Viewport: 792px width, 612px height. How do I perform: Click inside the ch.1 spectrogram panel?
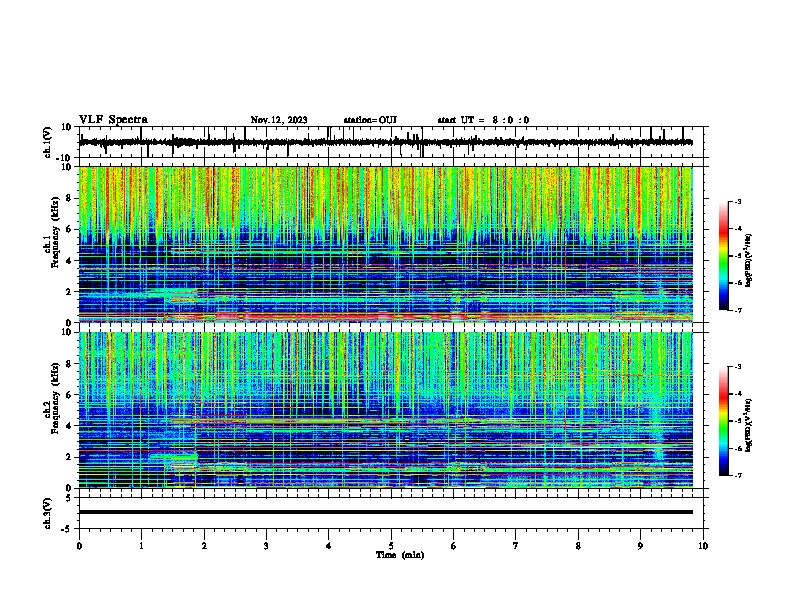pos(386,244)
